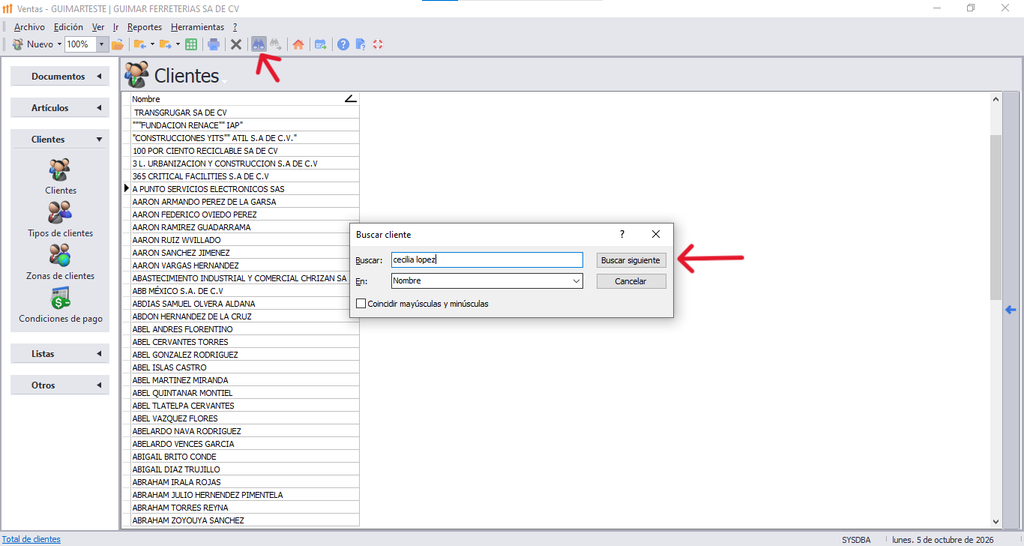Click the orange home icon
This screenshot has height=546, width=1024.
coord(298,44)
